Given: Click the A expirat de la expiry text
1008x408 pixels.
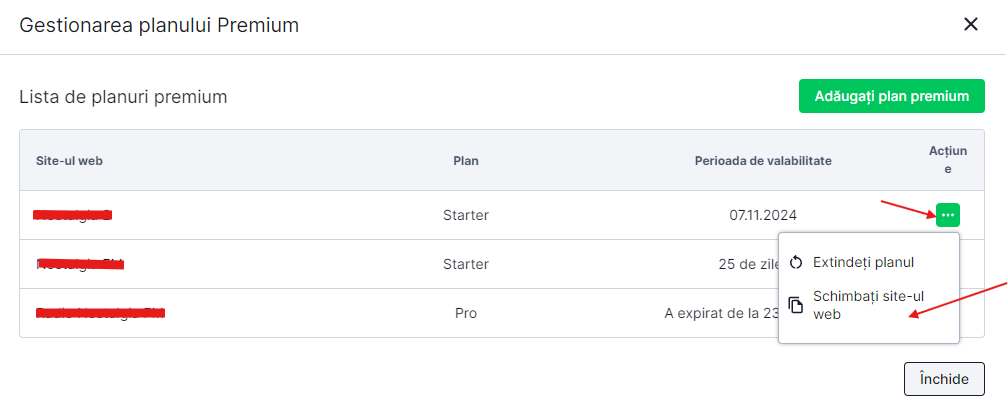Looking at the screenshot, I should pyautogui.click(x=720, y=313).
